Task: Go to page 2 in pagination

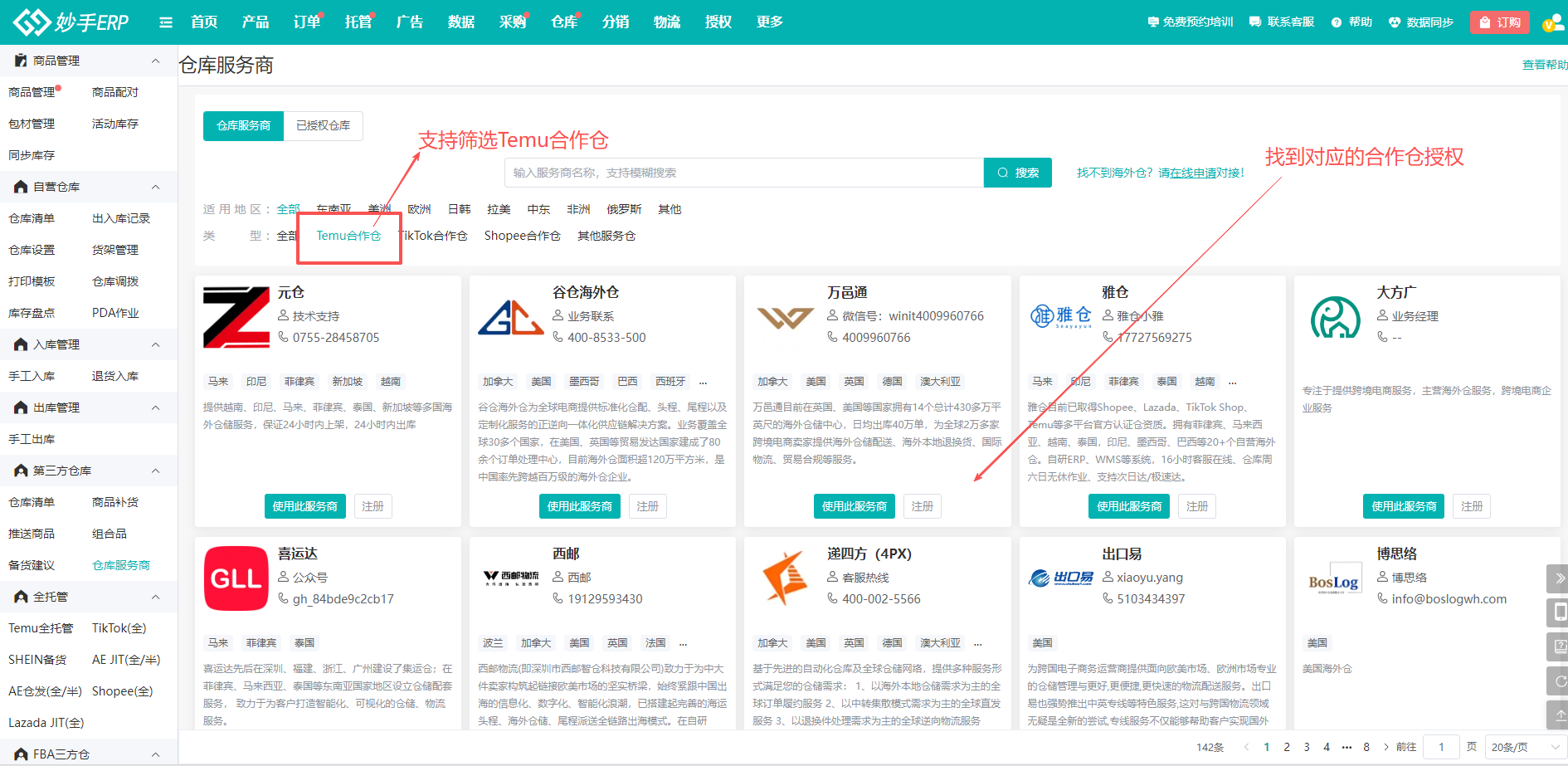Action: click(x=1287, y=747)
